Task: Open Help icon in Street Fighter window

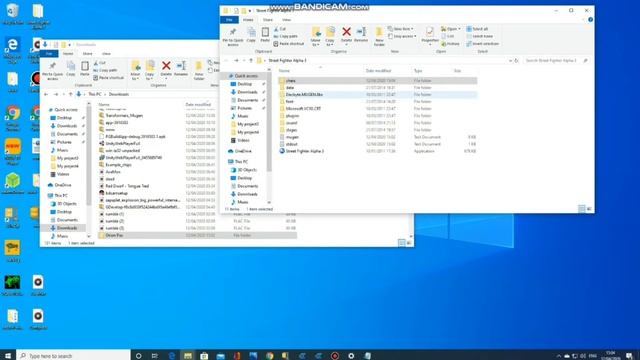Action: point(590,20)
